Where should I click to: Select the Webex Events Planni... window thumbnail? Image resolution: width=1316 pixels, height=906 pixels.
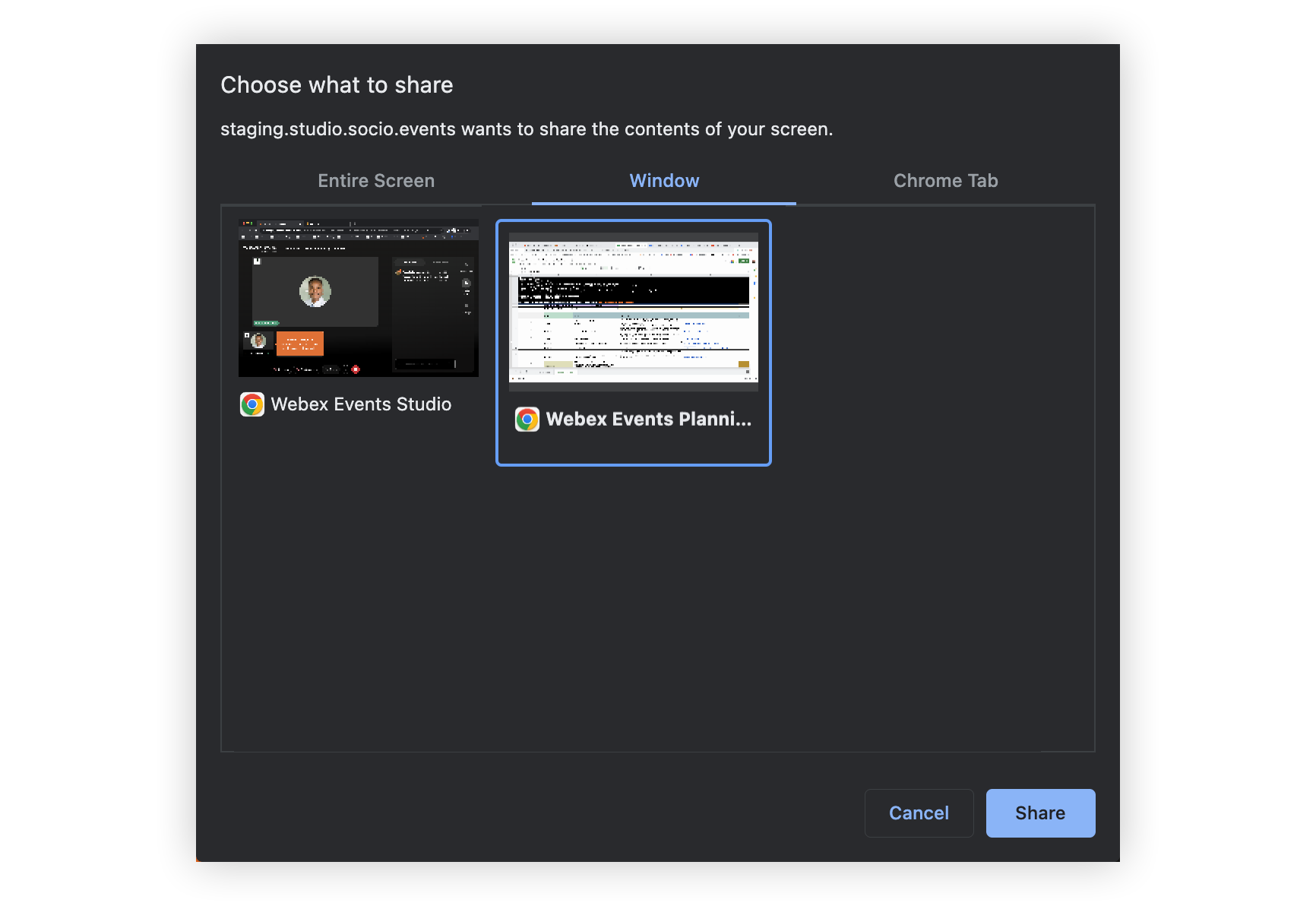pyautogui.click(x=634, y=312)
